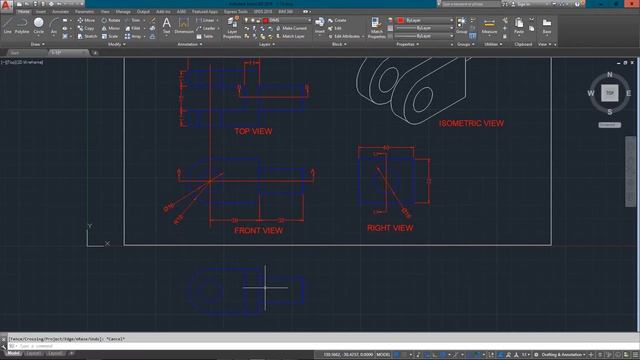
Task: Click the Table tool
Action: click(x=205, y=36)
